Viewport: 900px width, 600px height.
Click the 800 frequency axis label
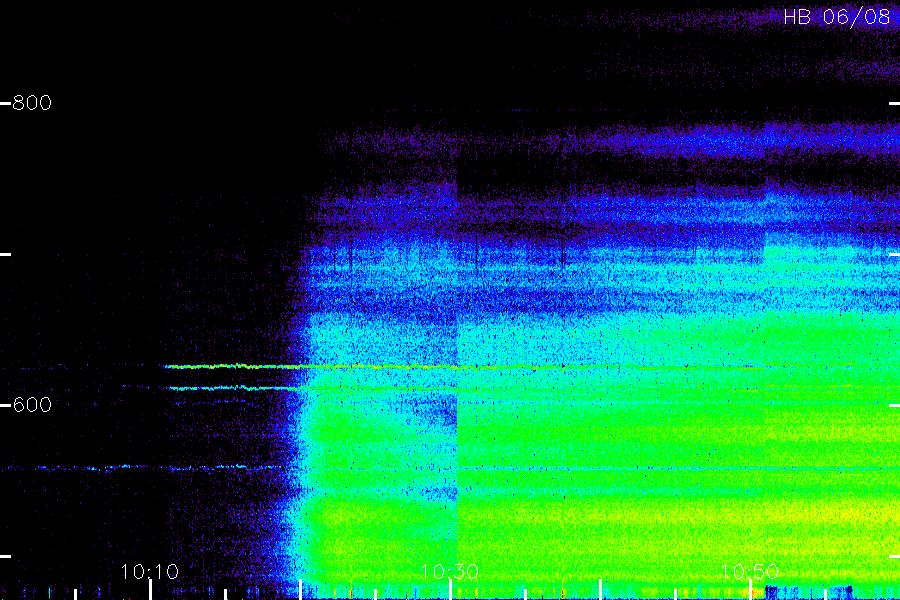[32, 103]
